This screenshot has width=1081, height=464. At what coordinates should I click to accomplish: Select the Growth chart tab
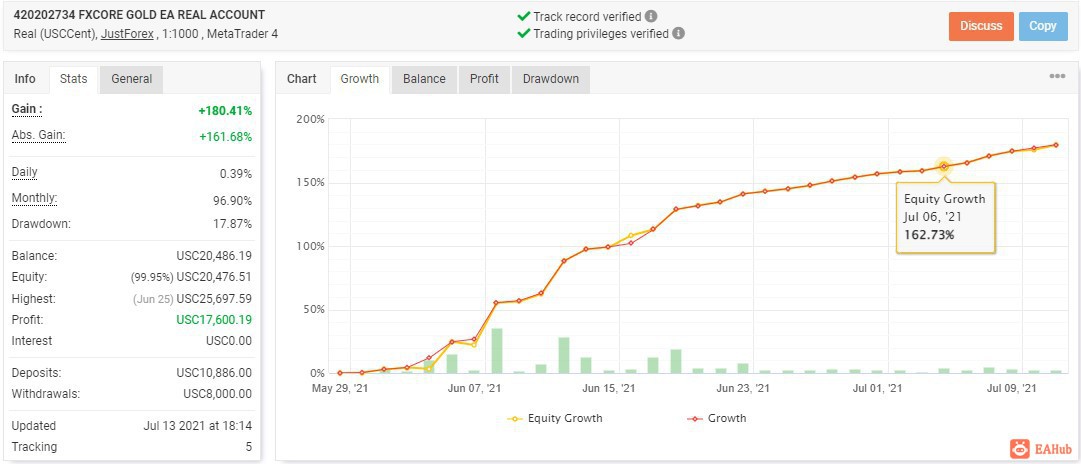click(360, 79)
